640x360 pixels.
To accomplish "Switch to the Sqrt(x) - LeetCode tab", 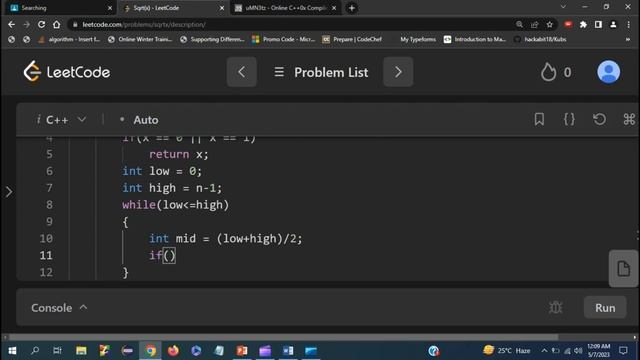I will pos(173,8).
